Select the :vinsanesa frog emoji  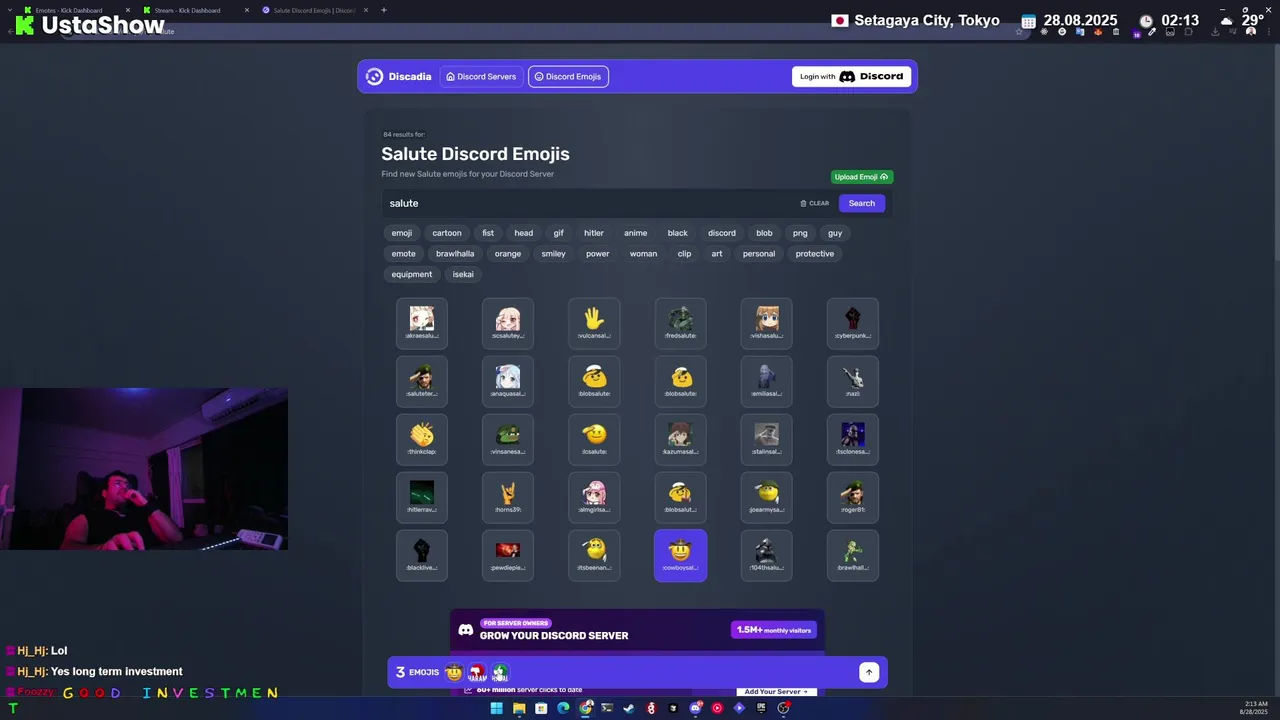(x=508, y=439)
